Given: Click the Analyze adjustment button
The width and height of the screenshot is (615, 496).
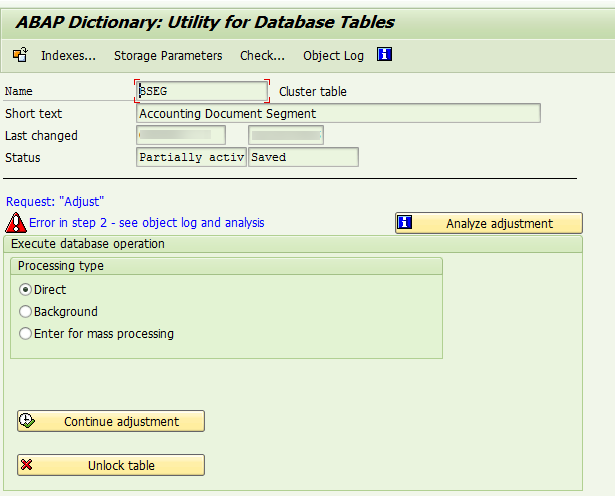Looking at the screenshot, I should tap(489, 223).
